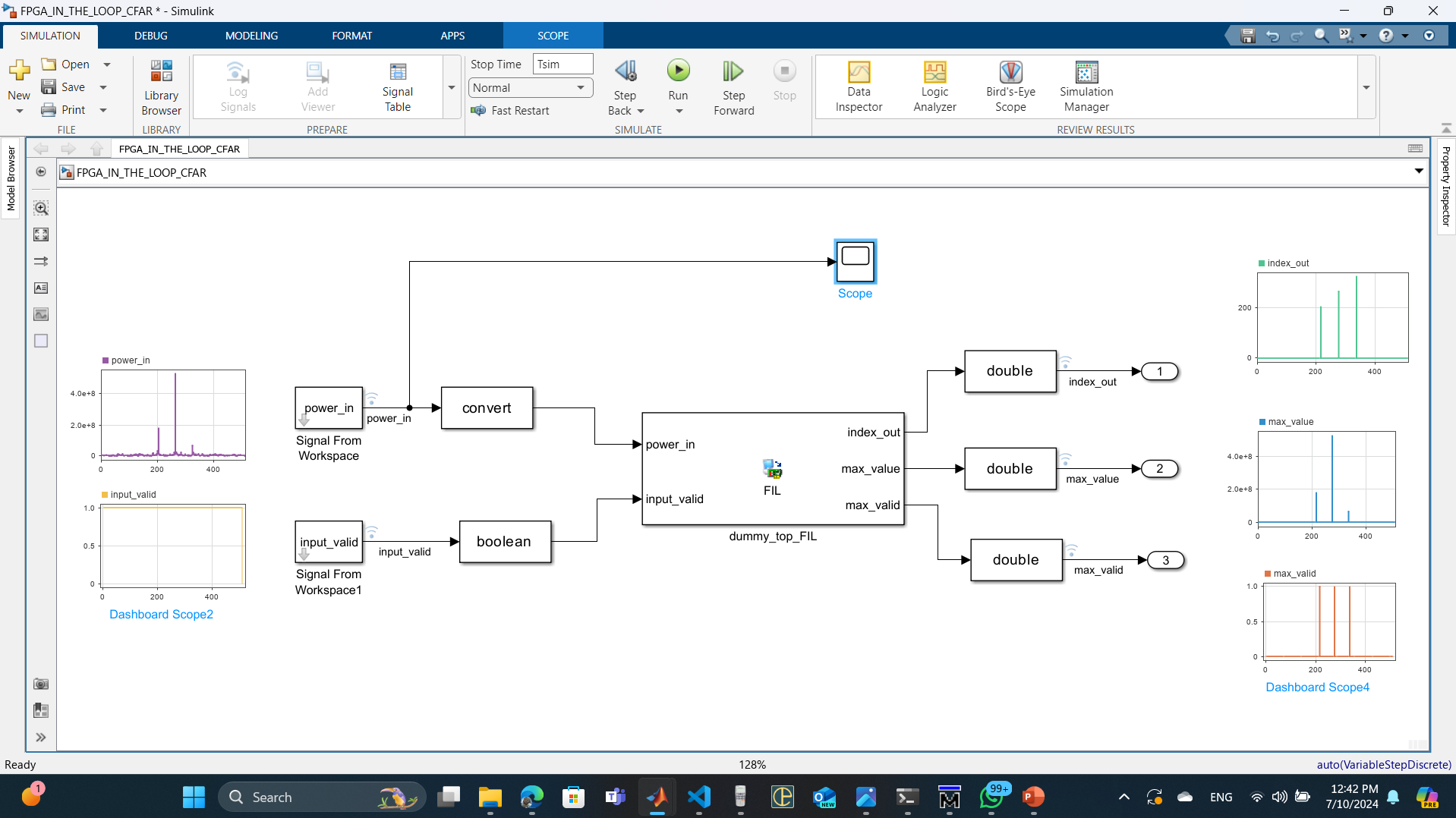Image resolution: width=1456 pixels, height=818 pixels.
Task: Switch to the SCOPE tab
Action: pos(553,36)
